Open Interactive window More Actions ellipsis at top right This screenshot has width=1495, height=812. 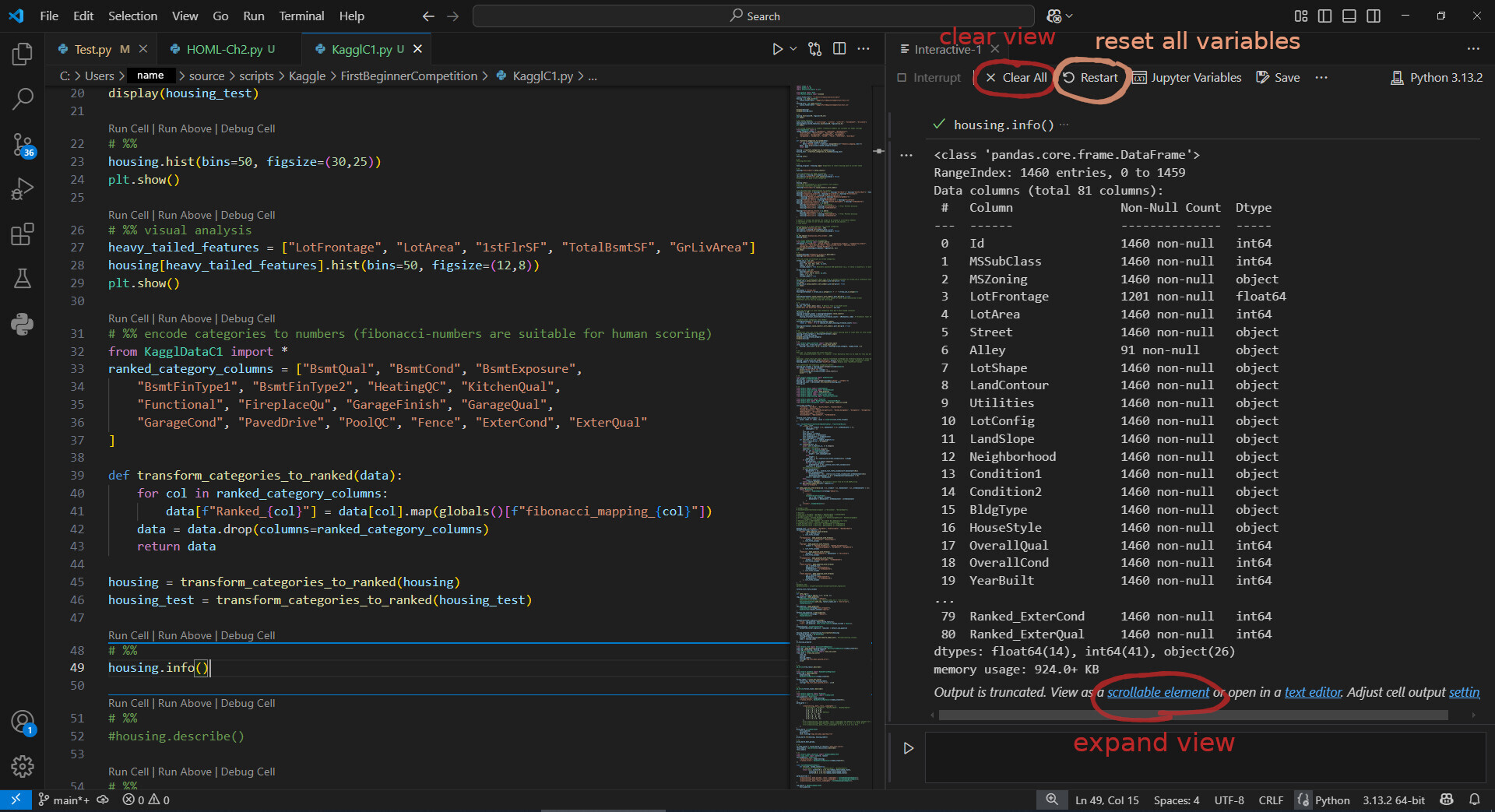click(x=1473, y=49)
